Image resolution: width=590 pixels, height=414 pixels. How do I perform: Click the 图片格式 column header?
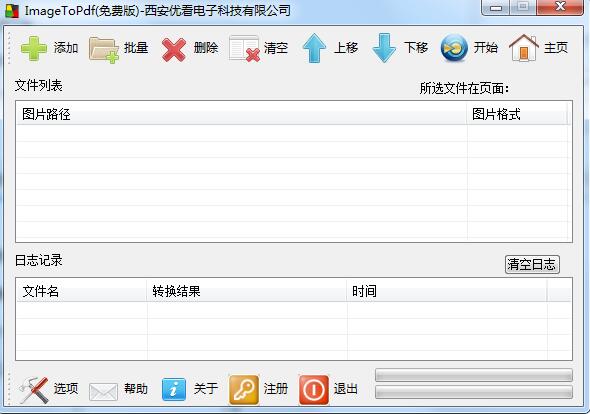pyautogui.click(x=517, y=114)
